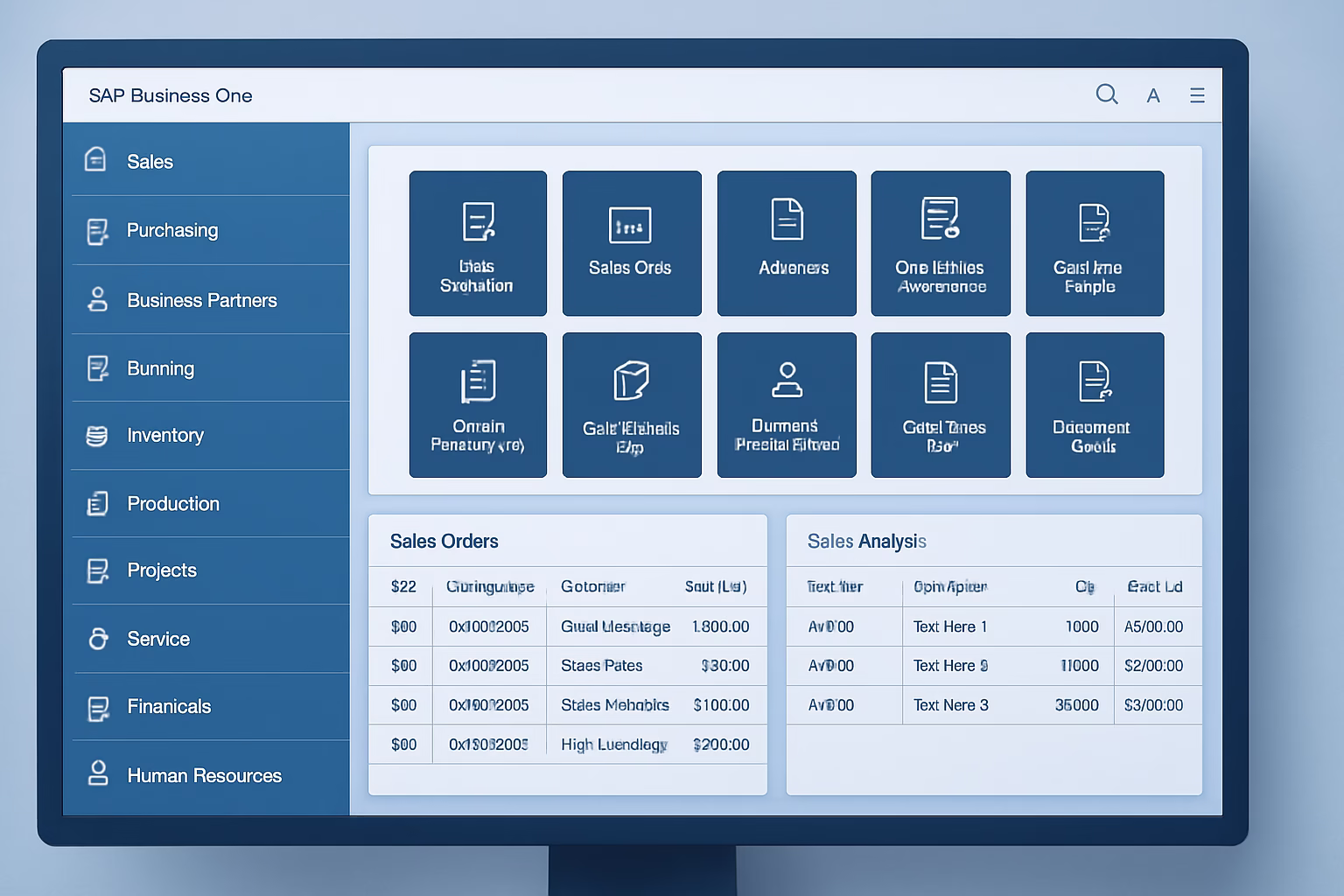Select the 'Stdes Mehabics' order row
This screenshot has height=896, width=1344.
point(568,705)
